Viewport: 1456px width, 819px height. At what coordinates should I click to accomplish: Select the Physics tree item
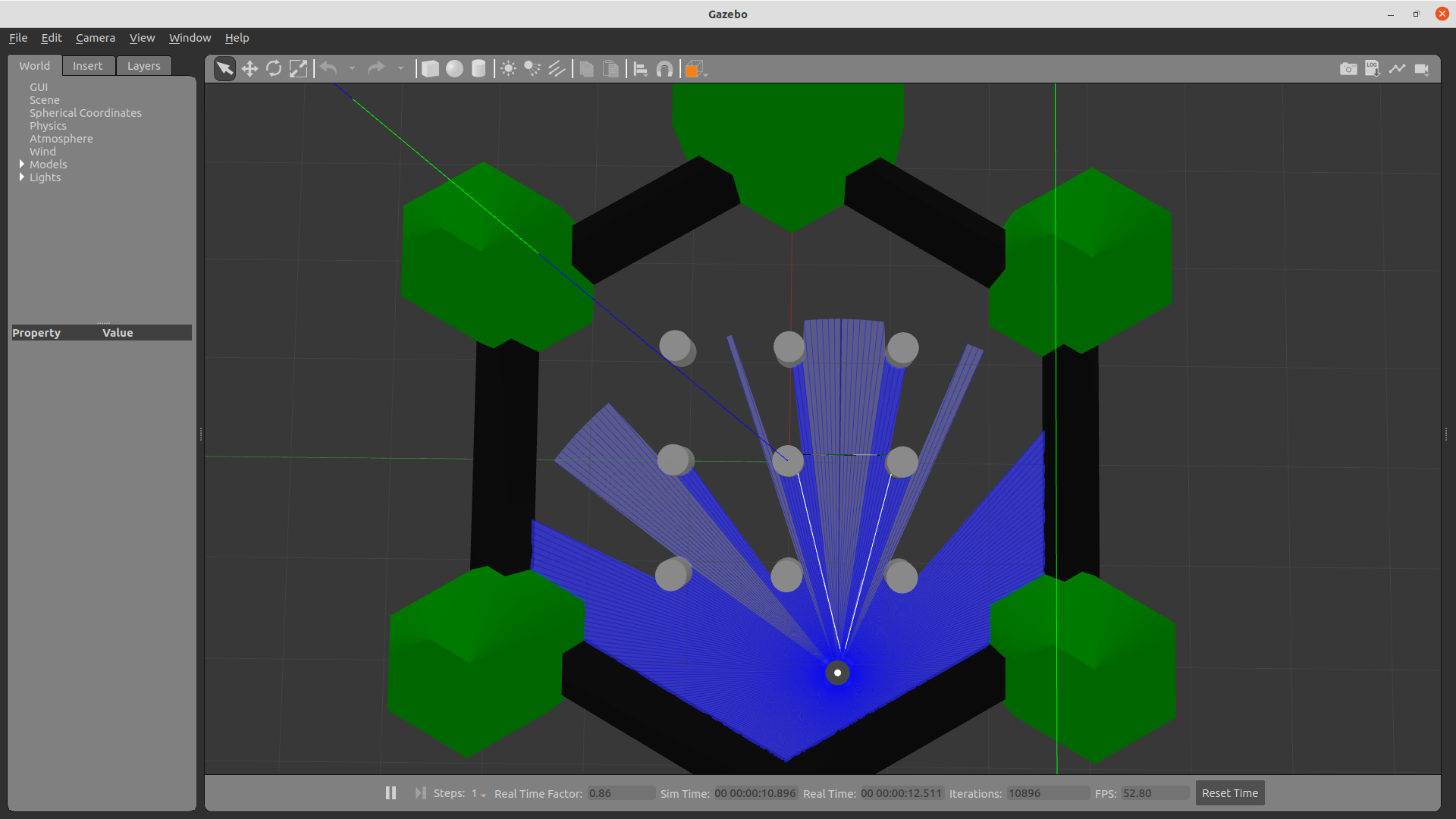click(x=48, y=126)
